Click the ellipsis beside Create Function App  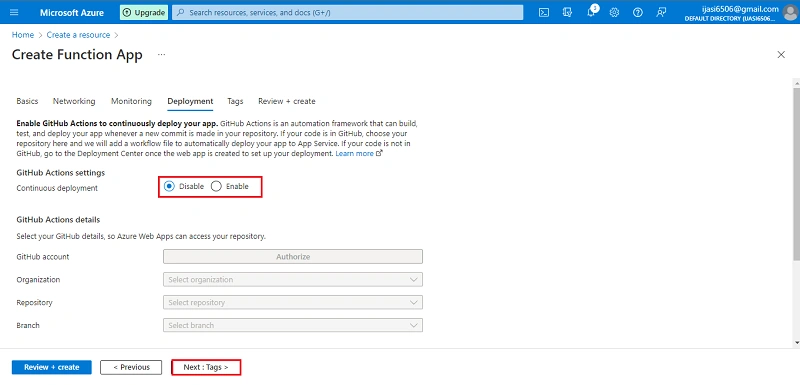[x=162, y=55]
